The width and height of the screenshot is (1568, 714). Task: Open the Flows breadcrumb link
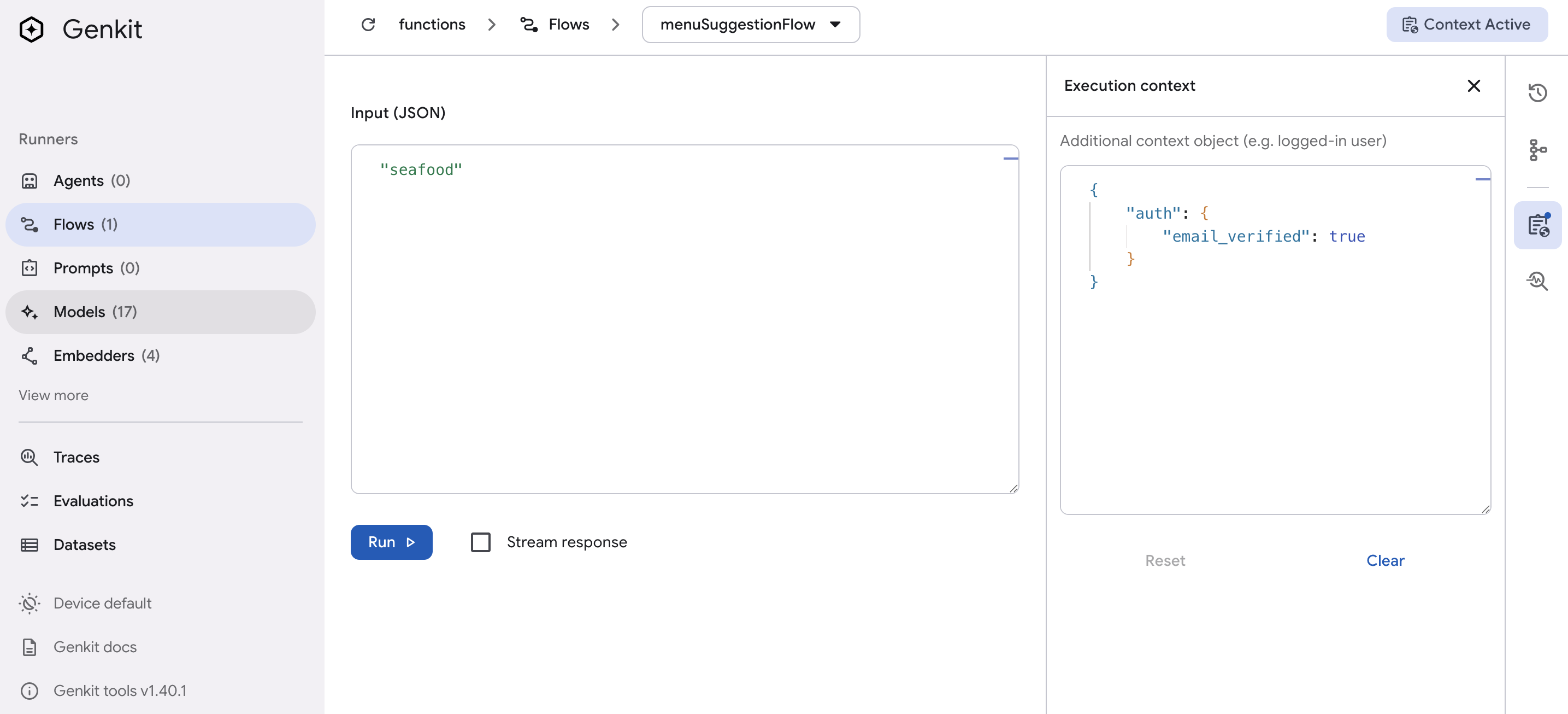pyautogui.click(x=569, y=25)
